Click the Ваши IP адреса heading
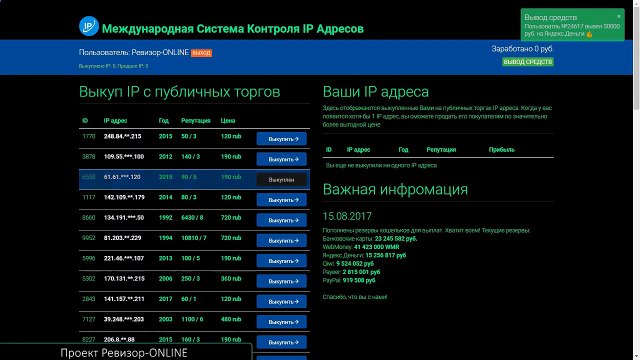This screenshot has height=360, width=640. pyautogui.click(x=376, y=92)
